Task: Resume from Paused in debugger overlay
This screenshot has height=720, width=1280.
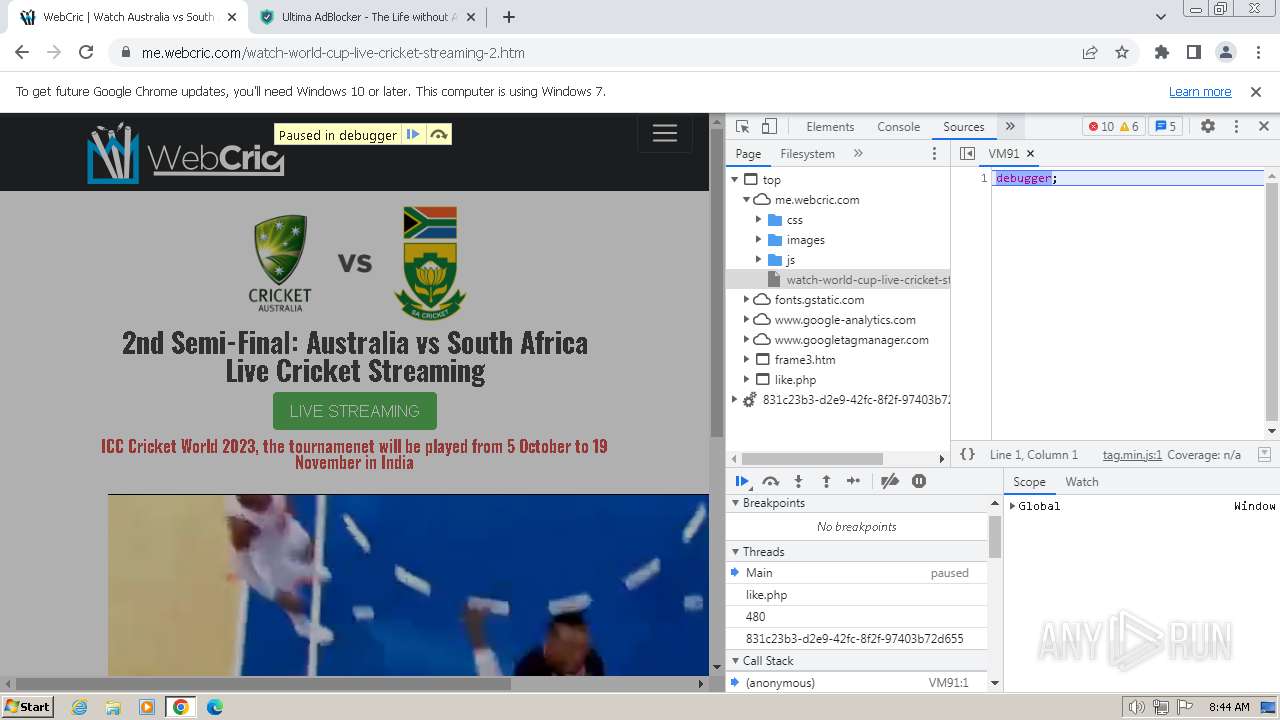Action: pos(413,135)
